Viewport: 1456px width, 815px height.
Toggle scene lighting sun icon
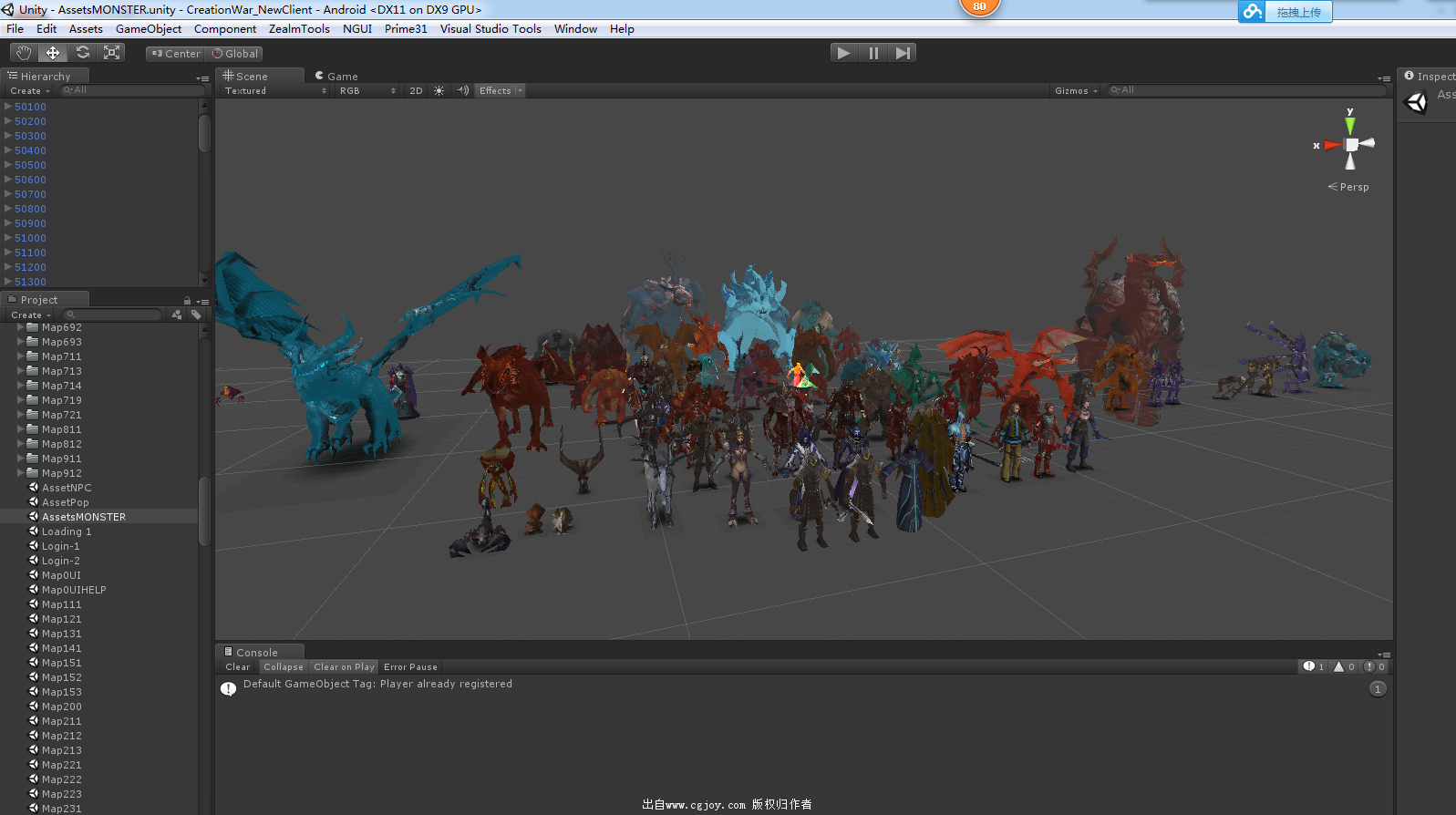[439, 90]
